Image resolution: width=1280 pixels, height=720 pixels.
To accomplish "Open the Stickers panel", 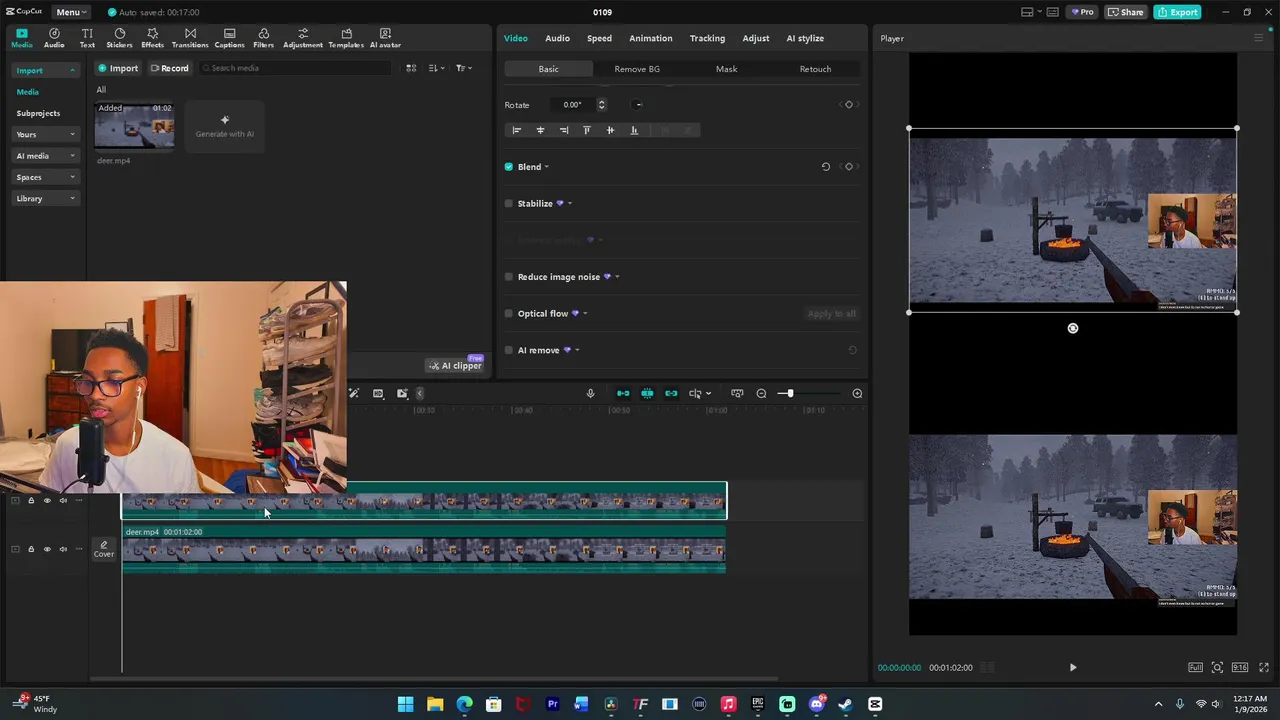I will coord(119,38).
